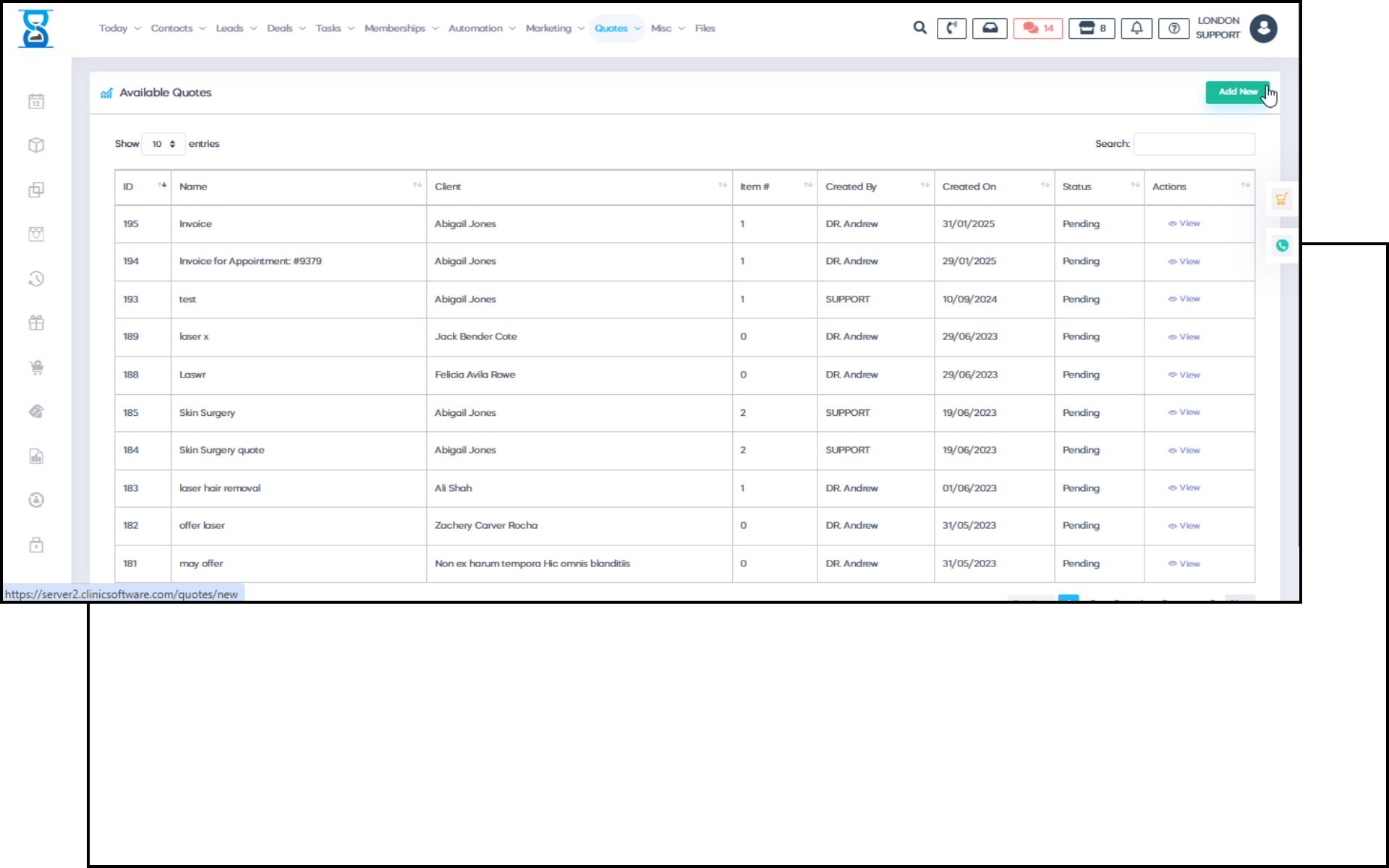Image resolution: width=1389 pixels, height=868 pixels.
Task: Expand the Quotes menu dropdown
Action: [x=617, y=28]
